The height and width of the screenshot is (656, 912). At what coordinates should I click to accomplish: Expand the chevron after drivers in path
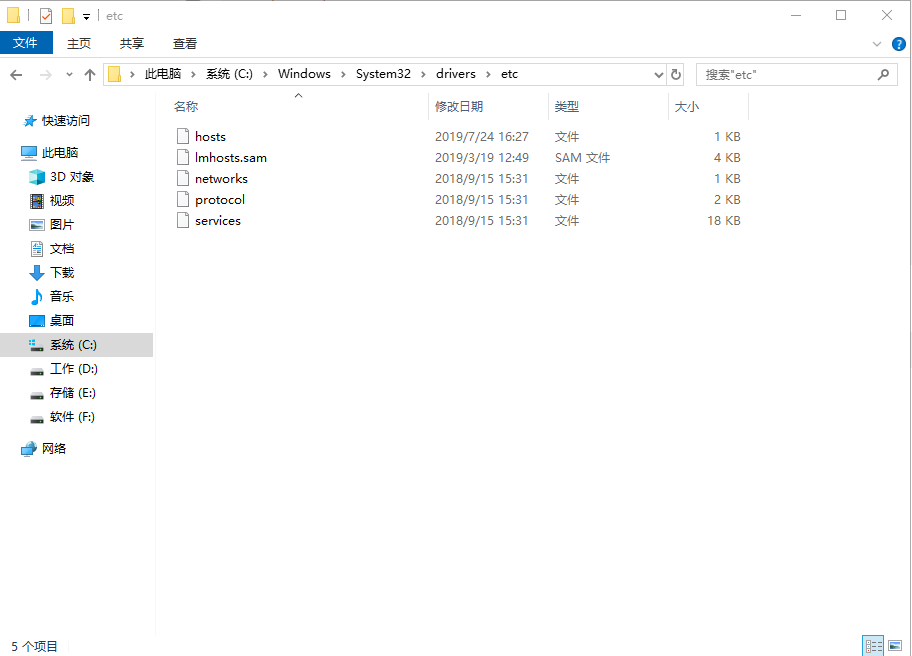[488, 74]
